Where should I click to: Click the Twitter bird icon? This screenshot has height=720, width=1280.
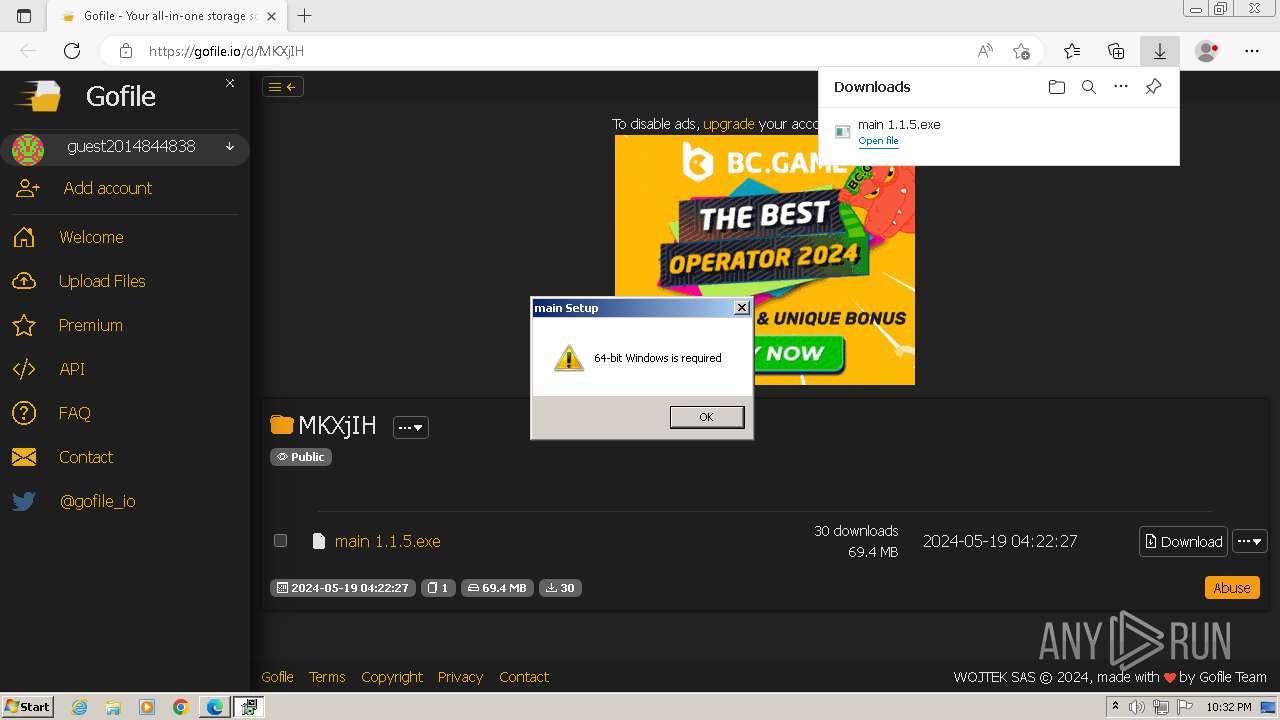pos(24,501)
